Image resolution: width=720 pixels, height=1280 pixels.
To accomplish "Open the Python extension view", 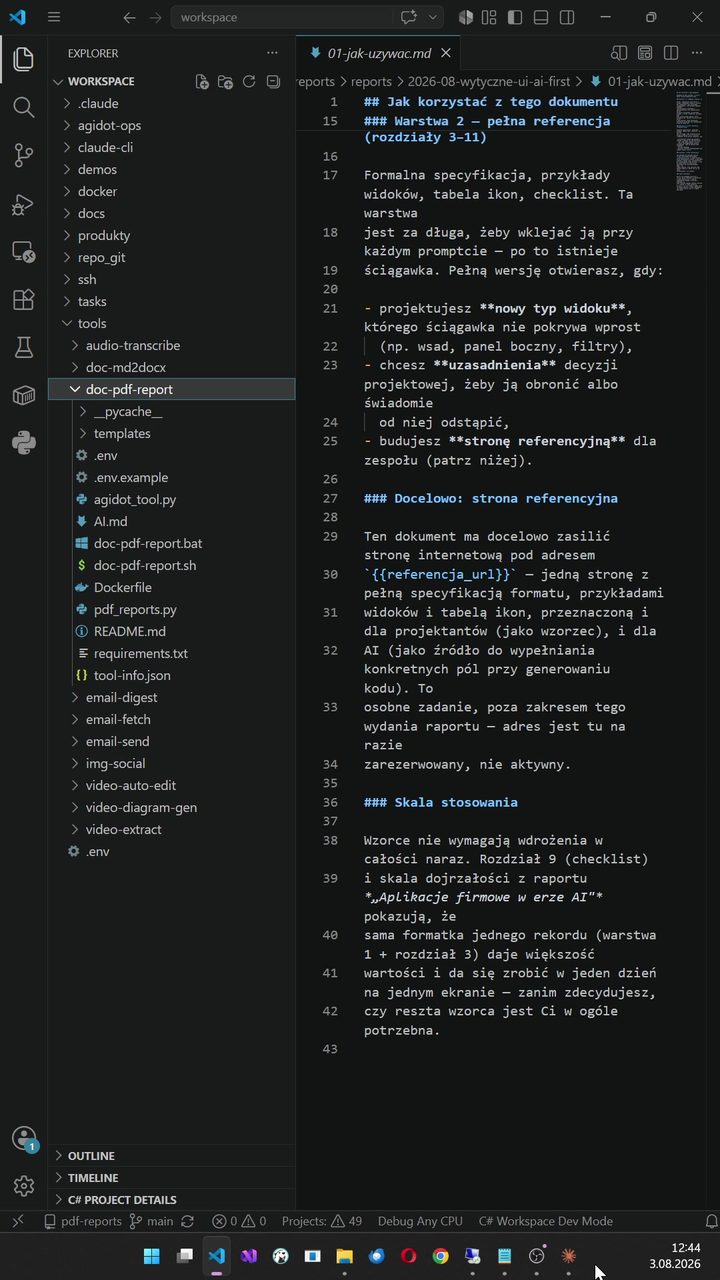I will (23, 443).
